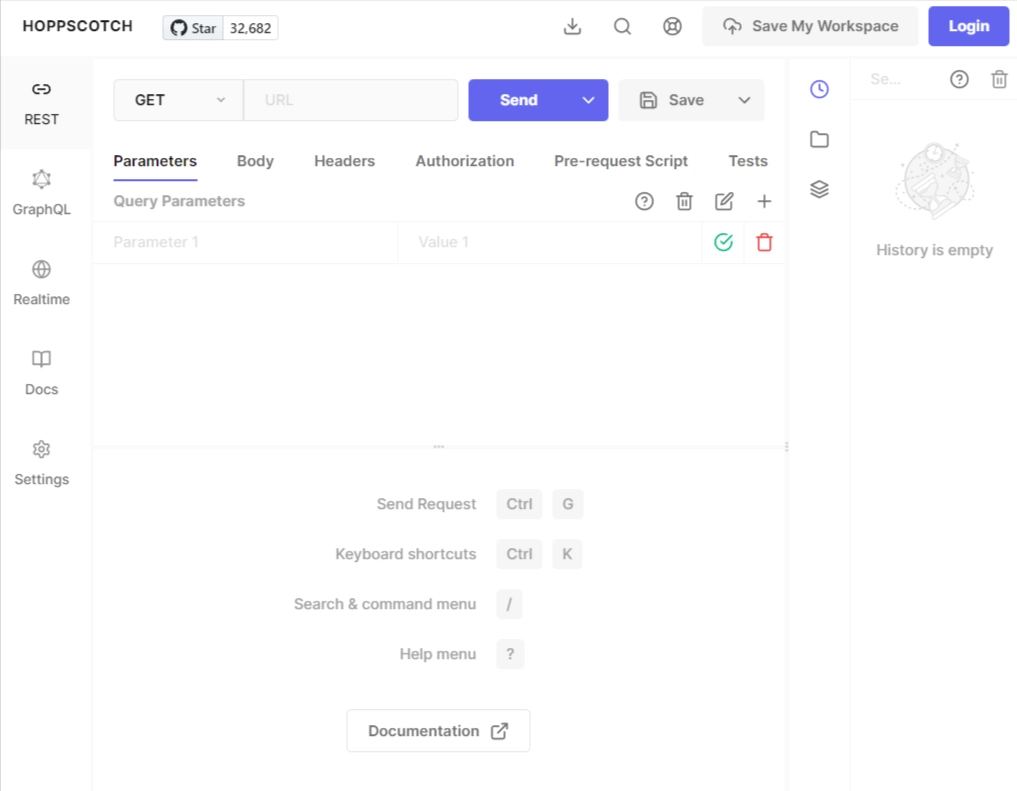
Task: Expand the Save options chevron
Action: coord(744,100)
